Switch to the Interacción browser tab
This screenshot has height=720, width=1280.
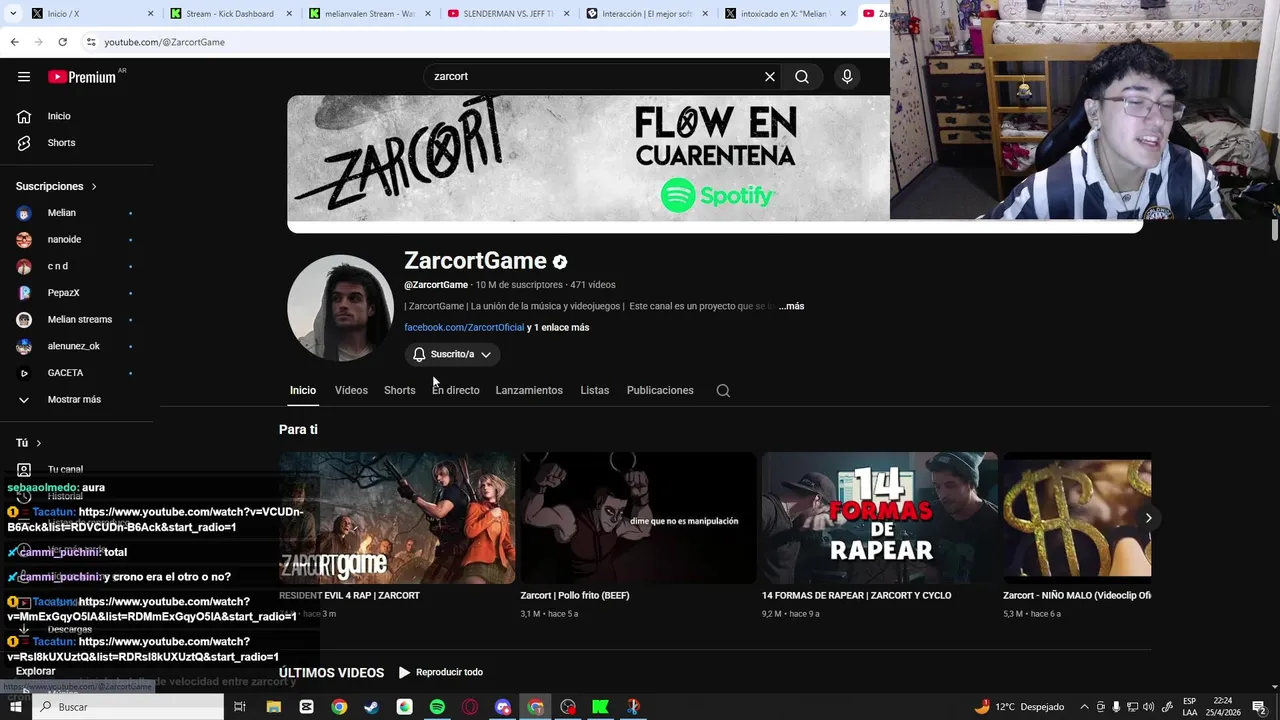[646, 14]
